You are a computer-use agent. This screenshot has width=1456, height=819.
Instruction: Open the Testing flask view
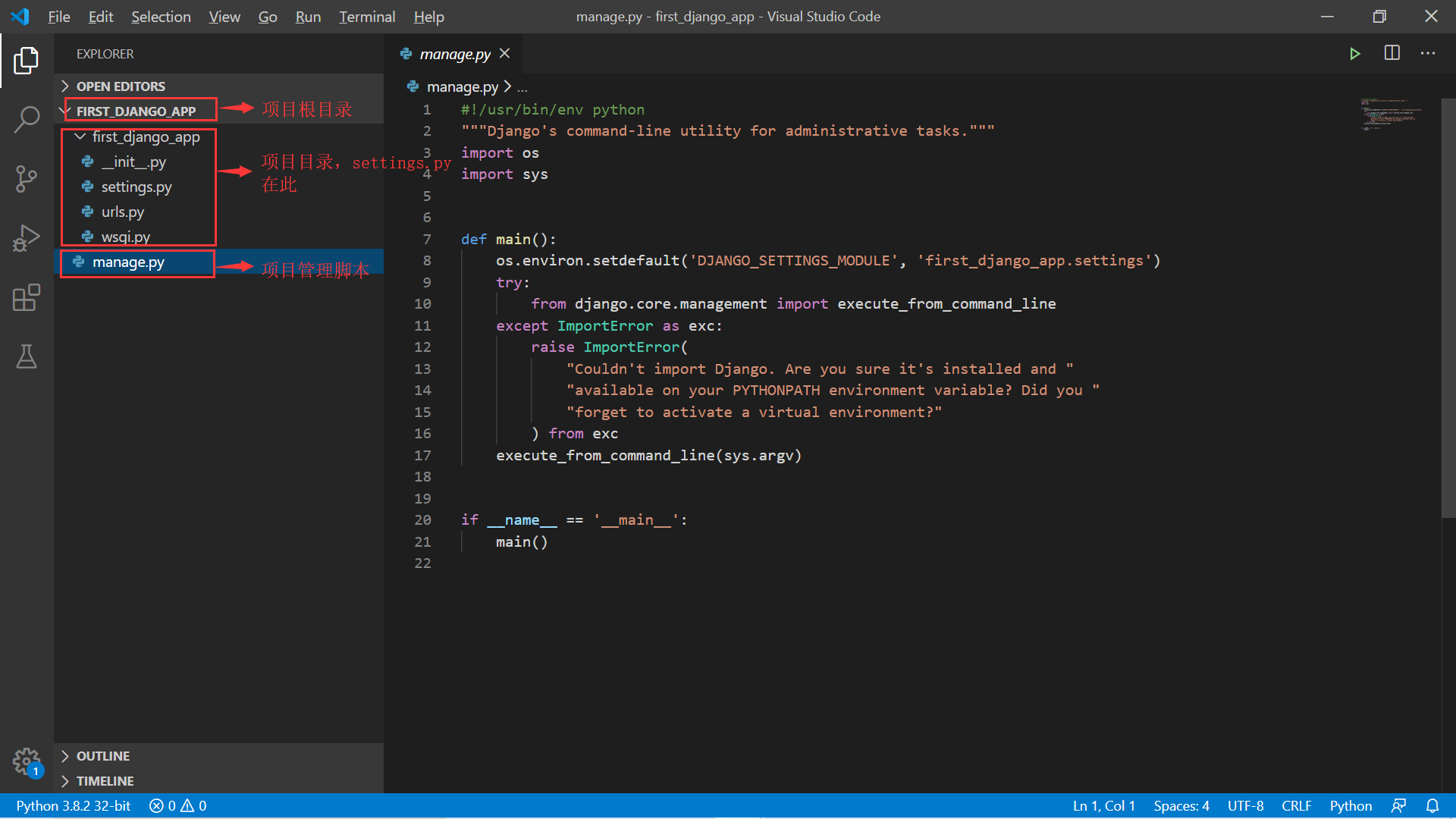click(27, 356)
